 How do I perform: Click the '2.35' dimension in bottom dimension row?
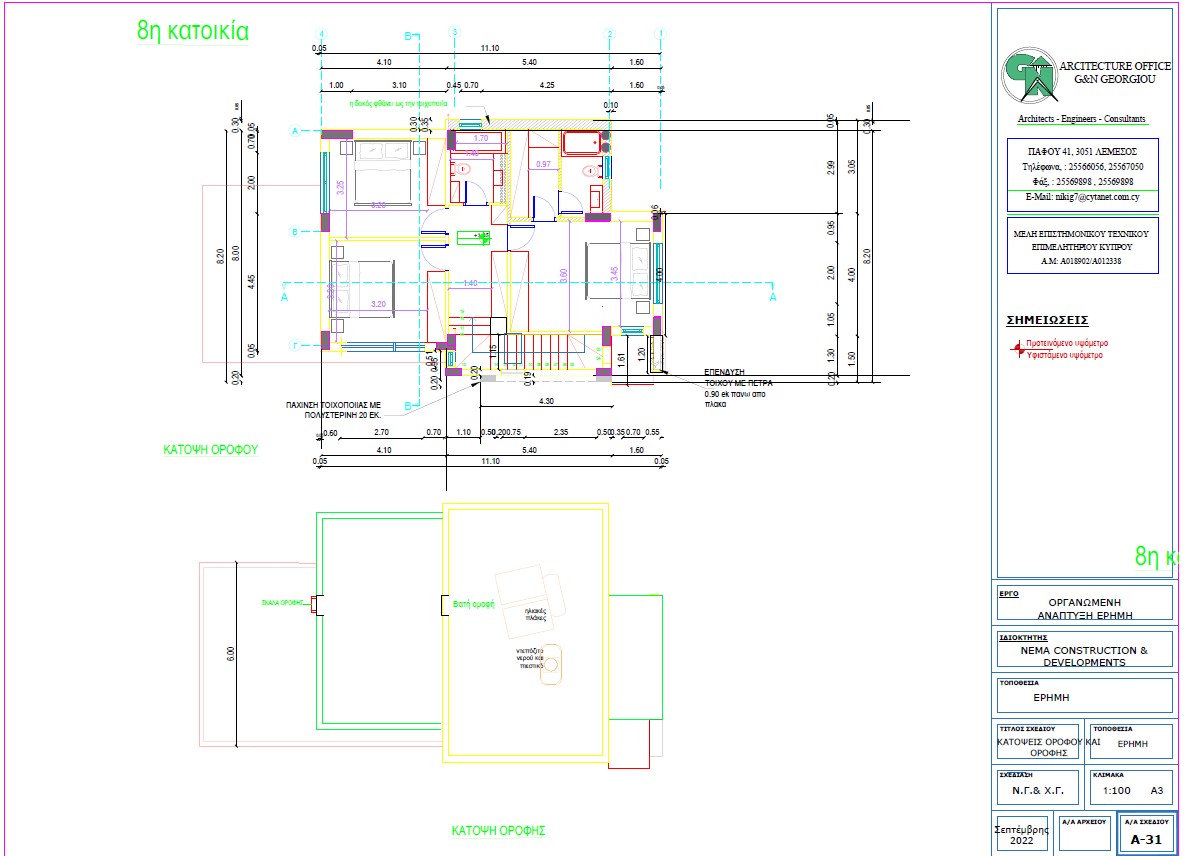(561, 432)
